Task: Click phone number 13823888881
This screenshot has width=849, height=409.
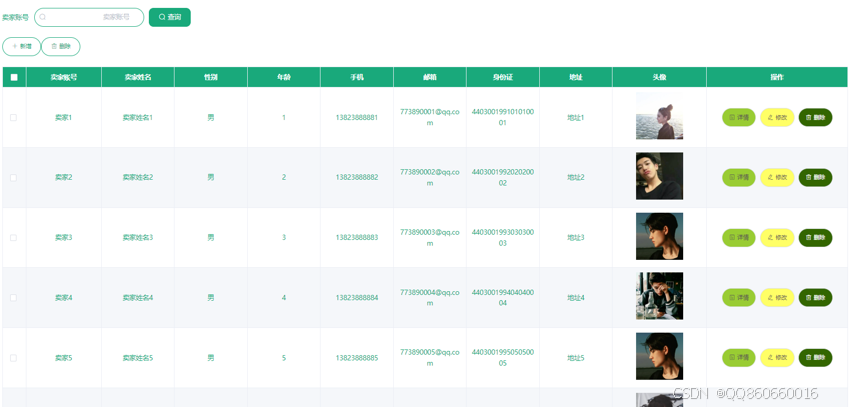Action: [x=357, y=118]
